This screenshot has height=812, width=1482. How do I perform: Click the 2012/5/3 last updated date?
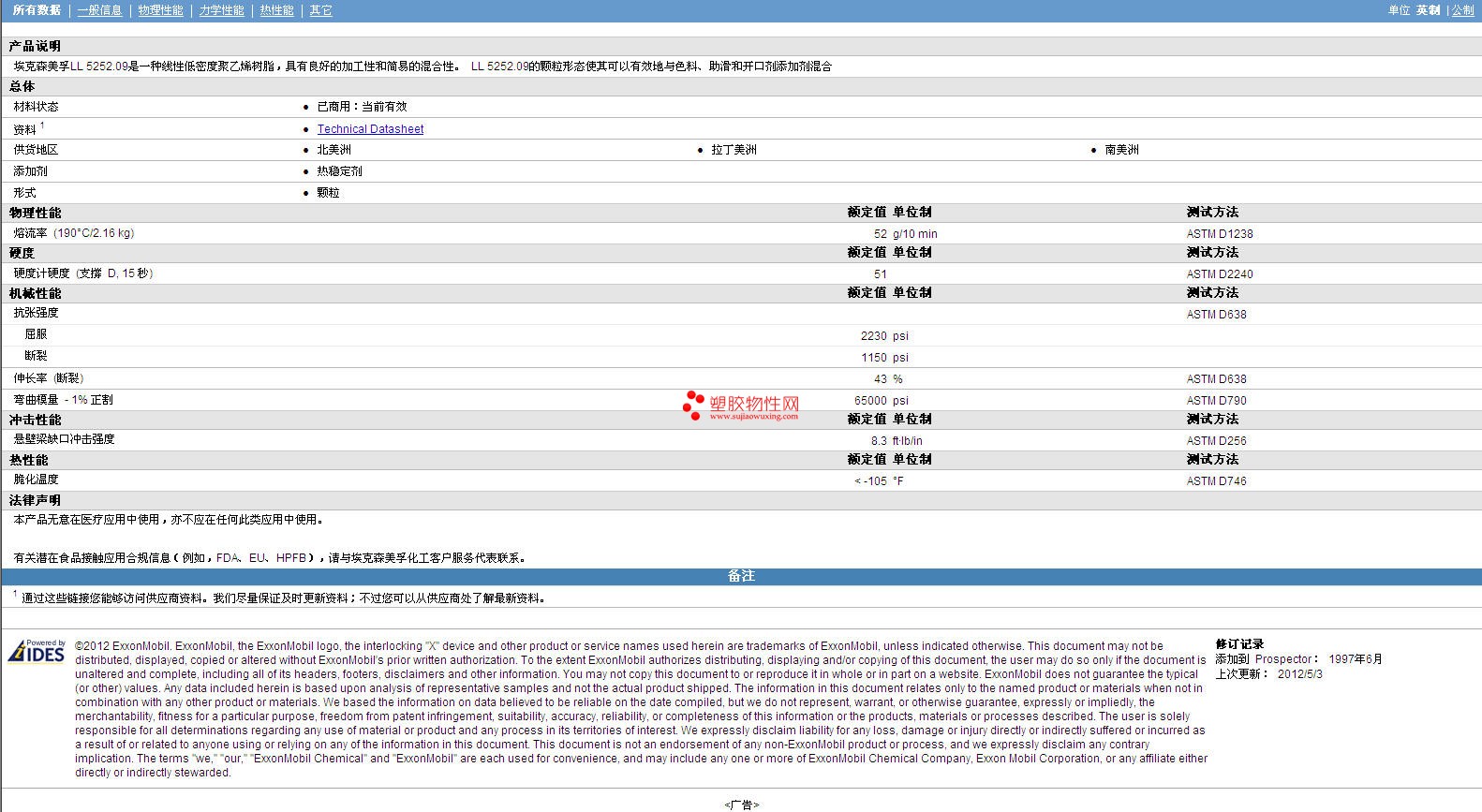pos(1300,674)
